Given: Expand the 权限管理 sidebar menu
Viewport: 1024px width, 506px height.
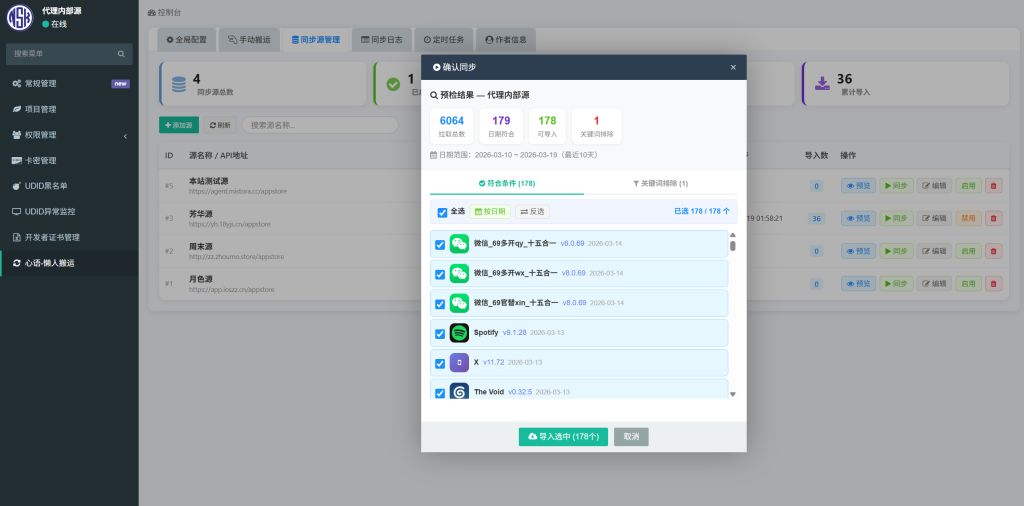Looking at the screenshot, I should (x=69, y=135).
